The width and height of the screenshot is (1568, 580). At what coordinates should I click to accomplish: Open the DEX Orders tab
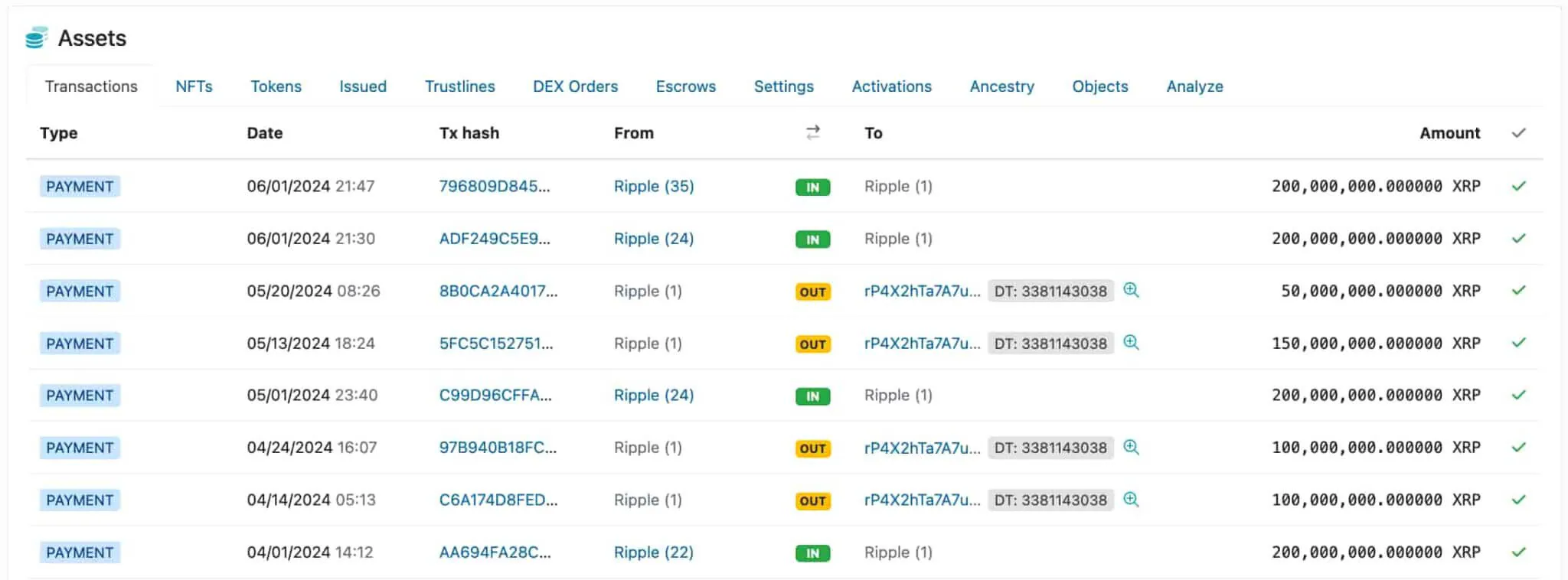tap(575, 86)
